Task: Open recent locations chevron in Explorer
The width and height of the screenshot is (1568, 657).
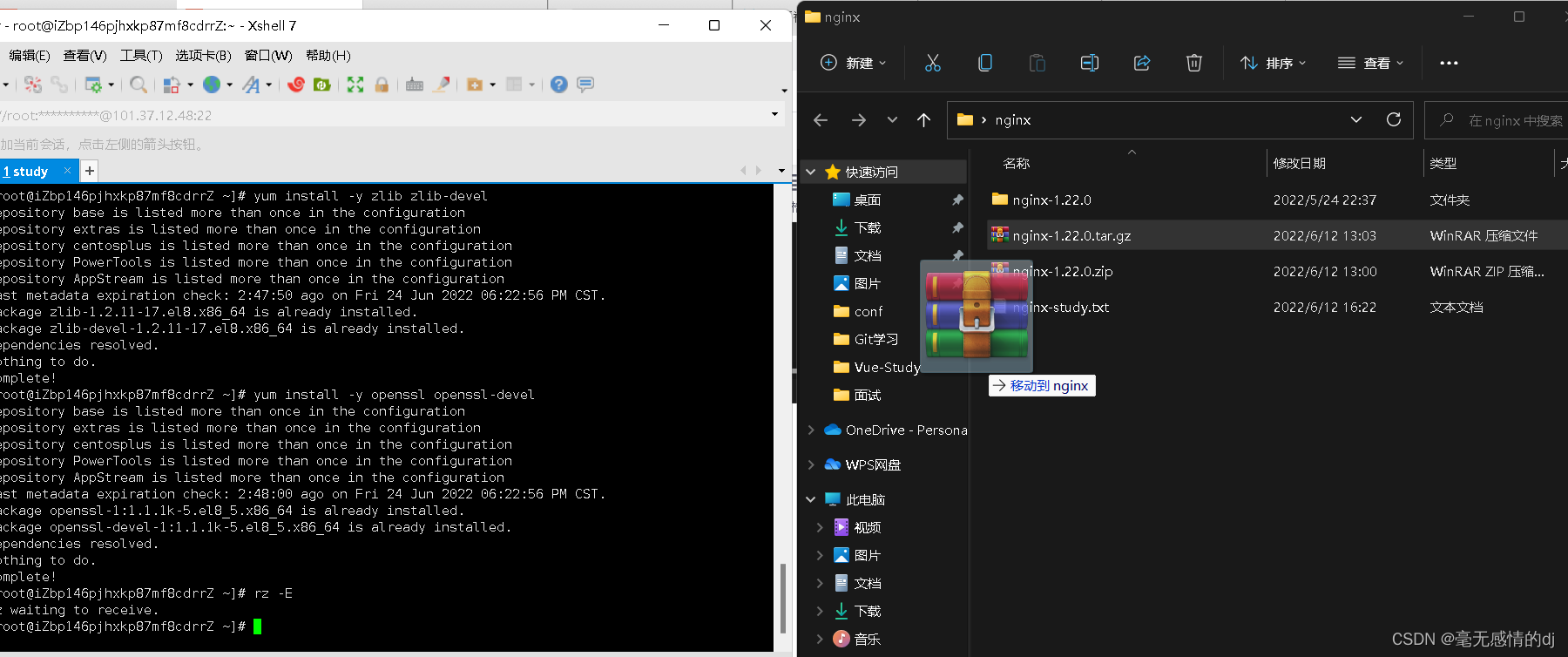Action: tap(892, 120)
